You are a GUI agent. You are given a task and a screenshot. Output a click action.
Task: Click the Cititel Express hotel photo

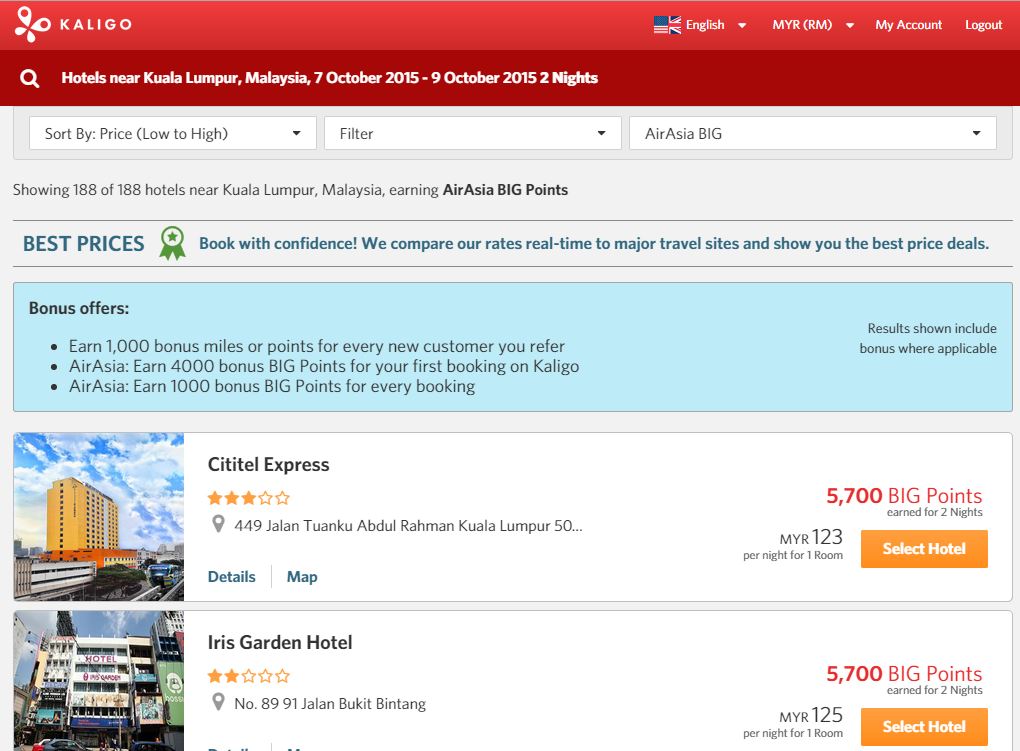tap(97, 516)
